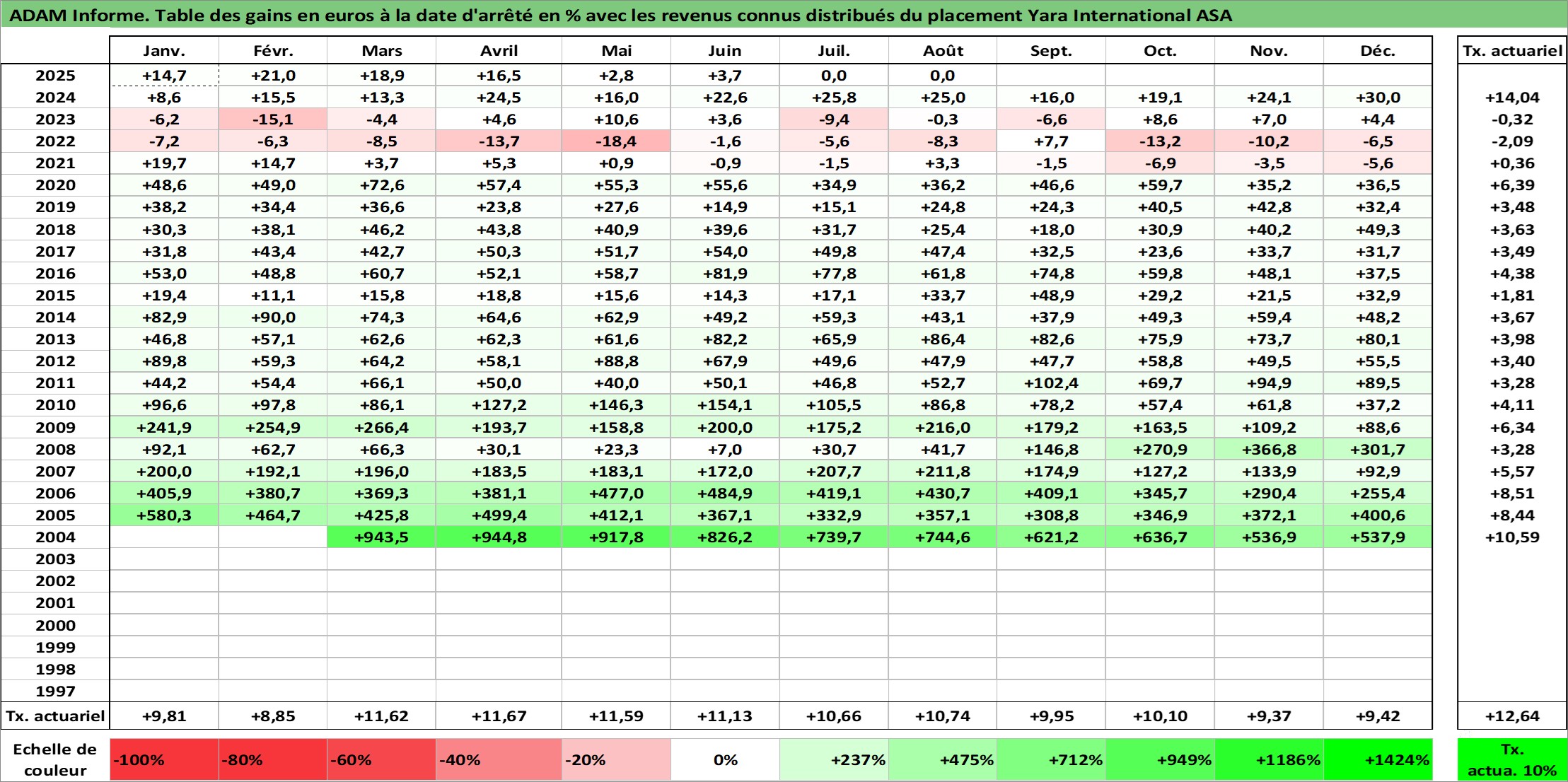Click the +9,42 actuarial rate under Déc.

1378,716
